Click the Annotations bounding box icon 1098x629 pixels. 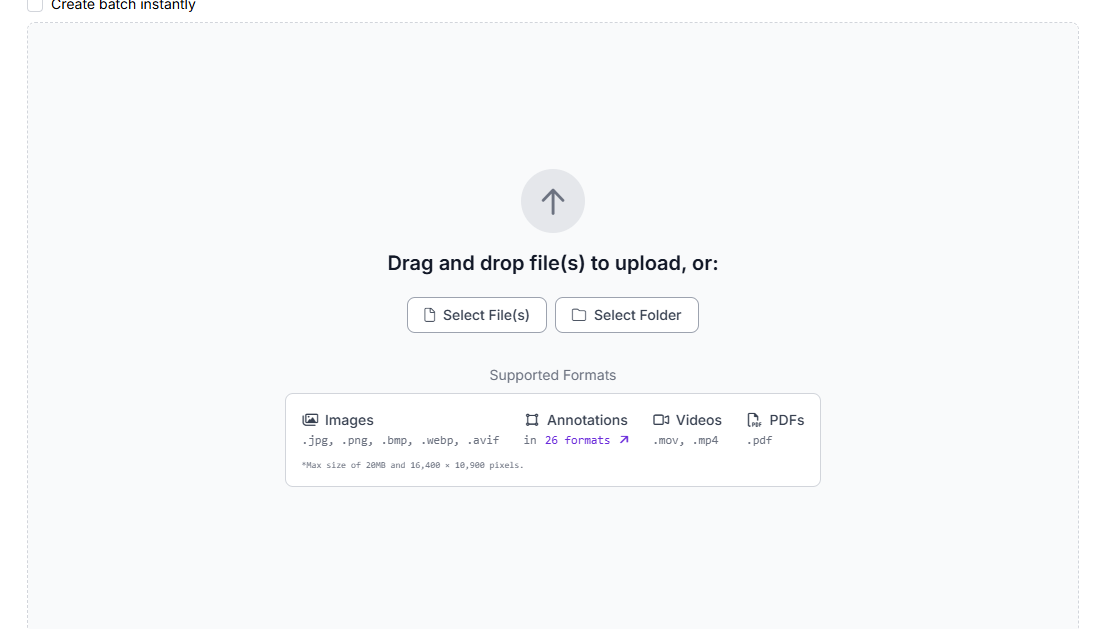point(532,420)
